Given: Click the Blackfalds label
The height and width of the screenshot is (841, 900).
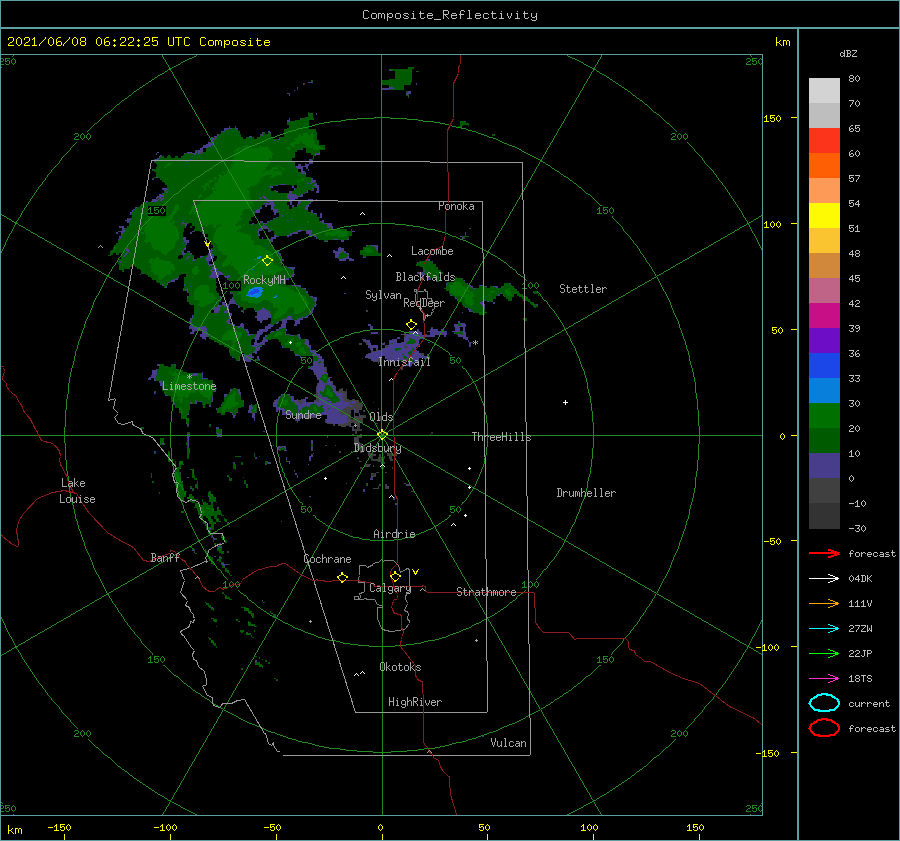Looking at the screenshot, I should coord(425,277).
